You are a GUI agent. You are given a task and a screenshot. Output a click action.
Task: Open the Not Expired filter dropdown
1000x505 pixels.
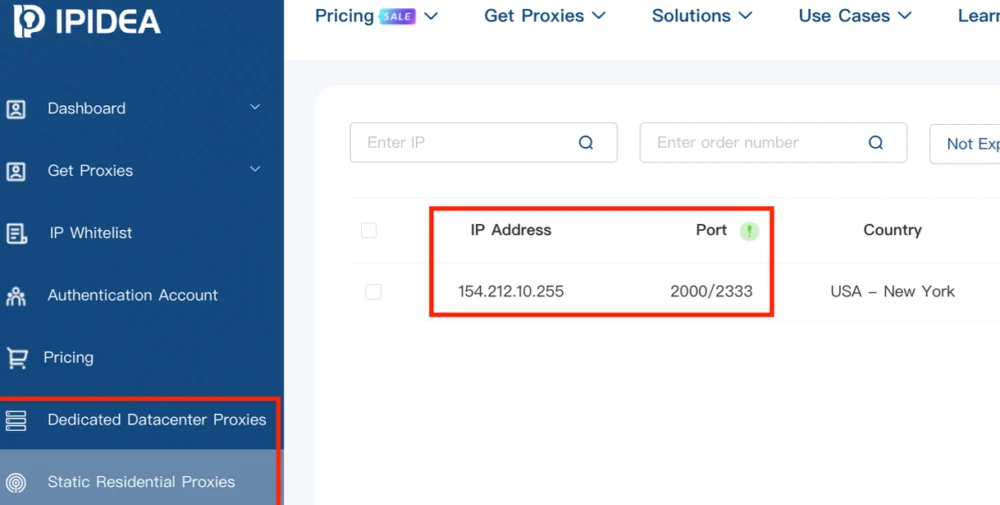(966, 143)
